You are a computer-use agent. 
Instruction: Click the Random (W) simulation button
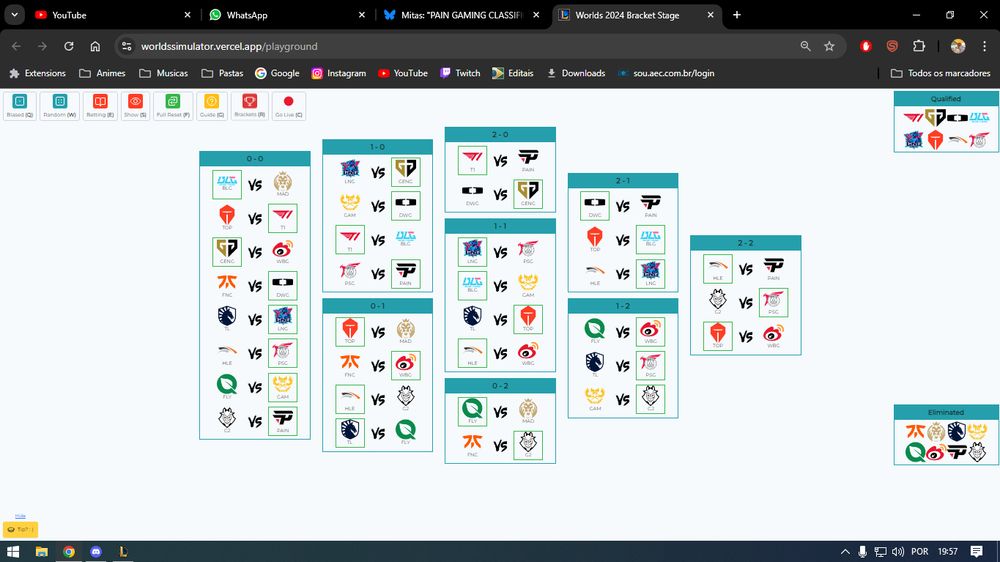click(60, 106)
